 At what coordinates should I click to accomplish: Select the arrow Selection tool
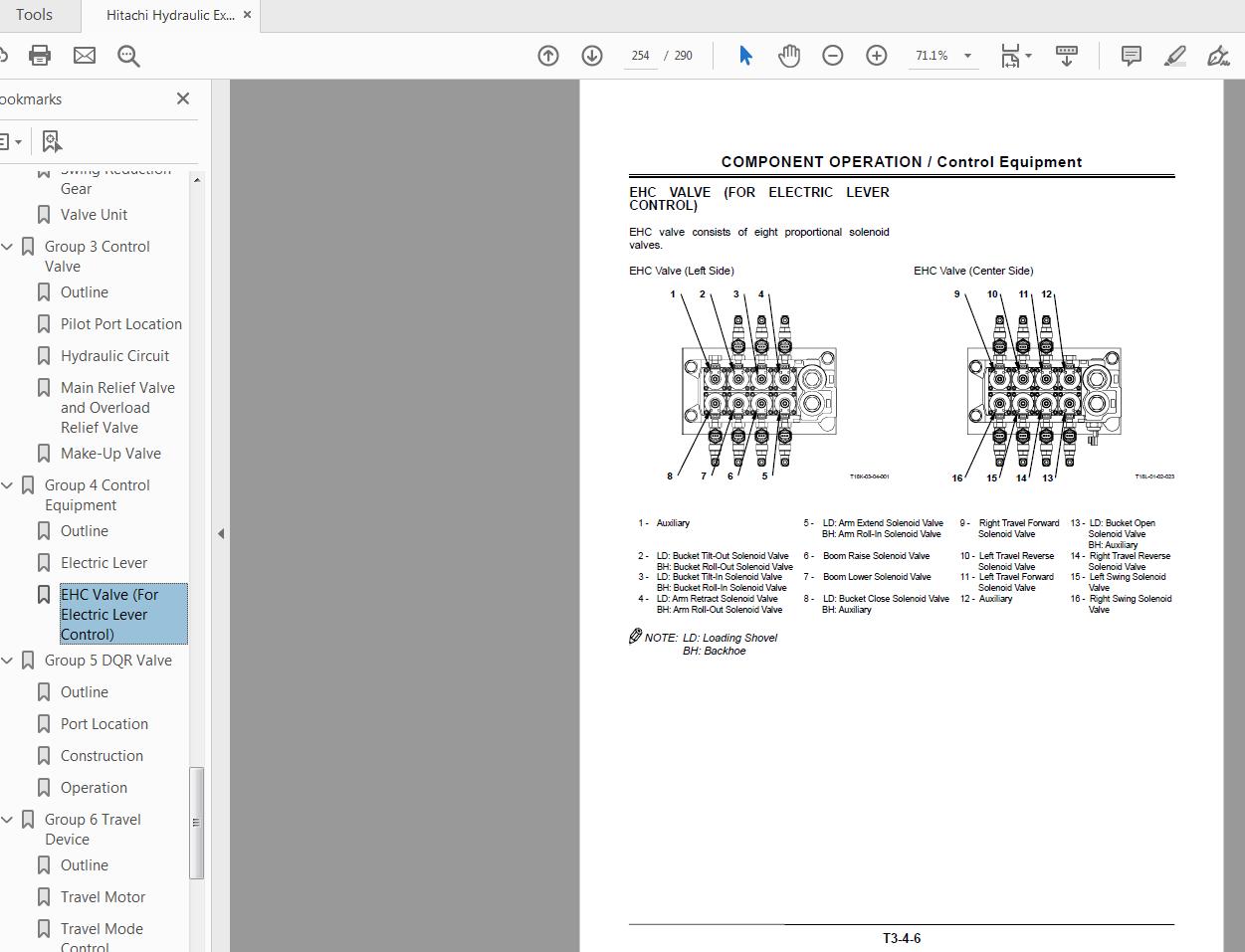(745, 56)
